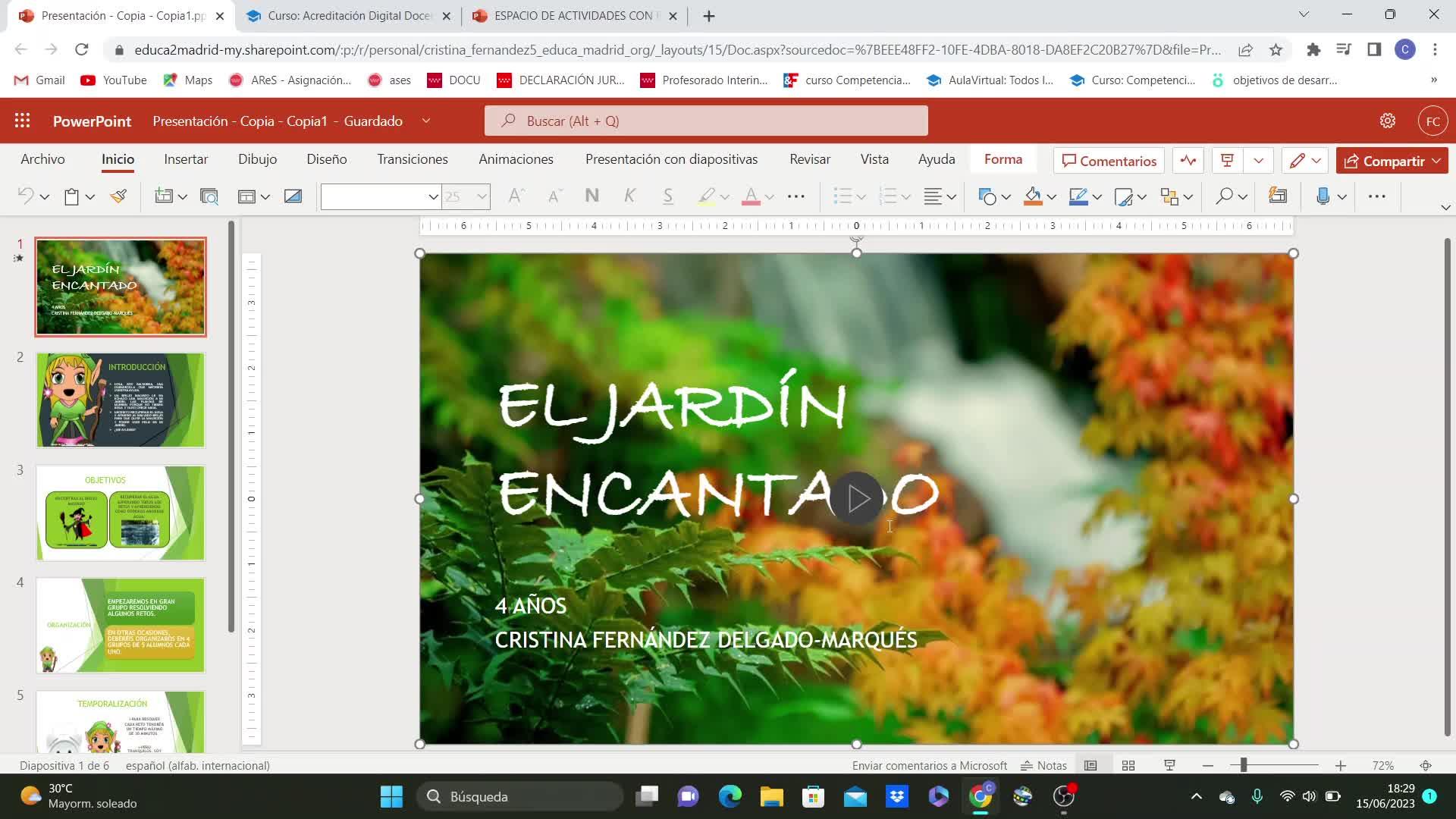This screenshot has height=819, width=1456.
Task: Click the Dictate microphone icon
Action: click(1323, 196)
